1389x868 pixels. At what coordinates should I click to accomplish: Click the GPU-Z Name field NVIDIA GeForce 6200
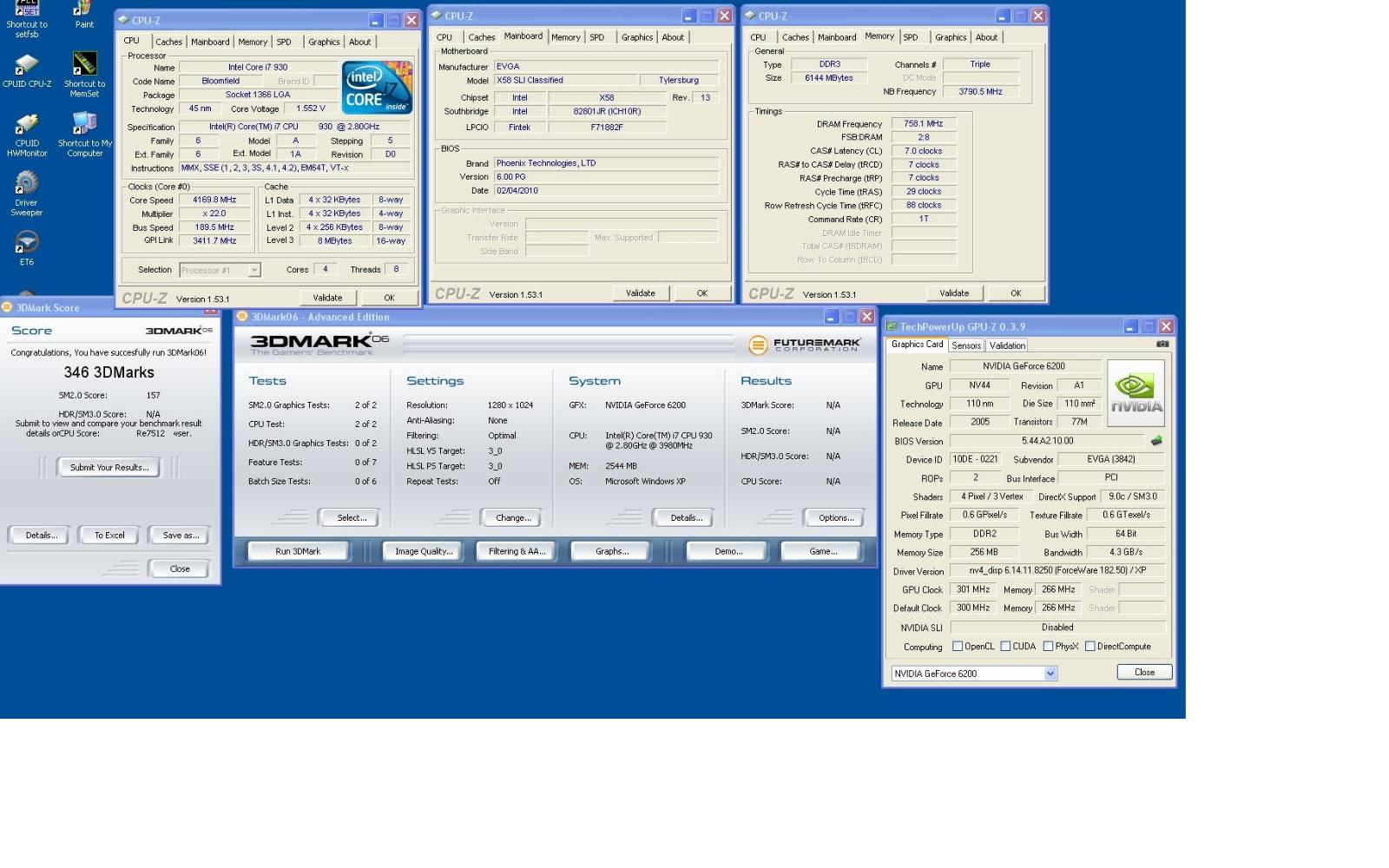pyautogui.click(x=1024, y=366)
